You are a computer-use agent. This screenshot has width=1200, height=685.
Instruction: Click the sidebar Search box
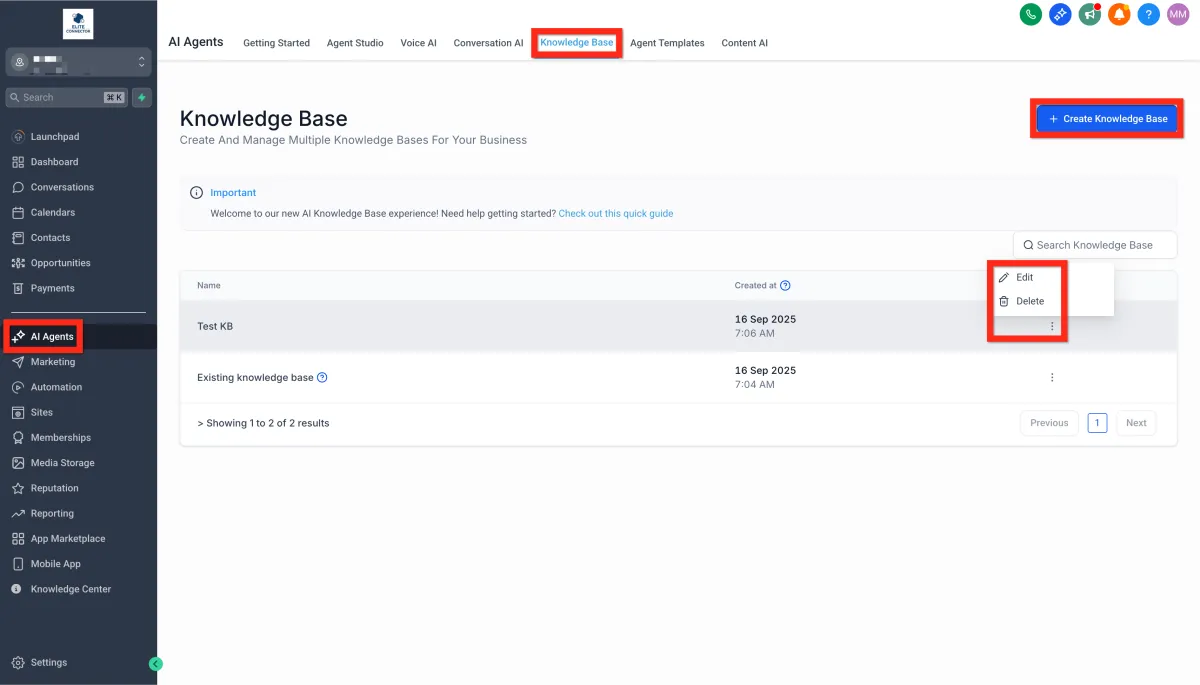(x=66, y=97)
